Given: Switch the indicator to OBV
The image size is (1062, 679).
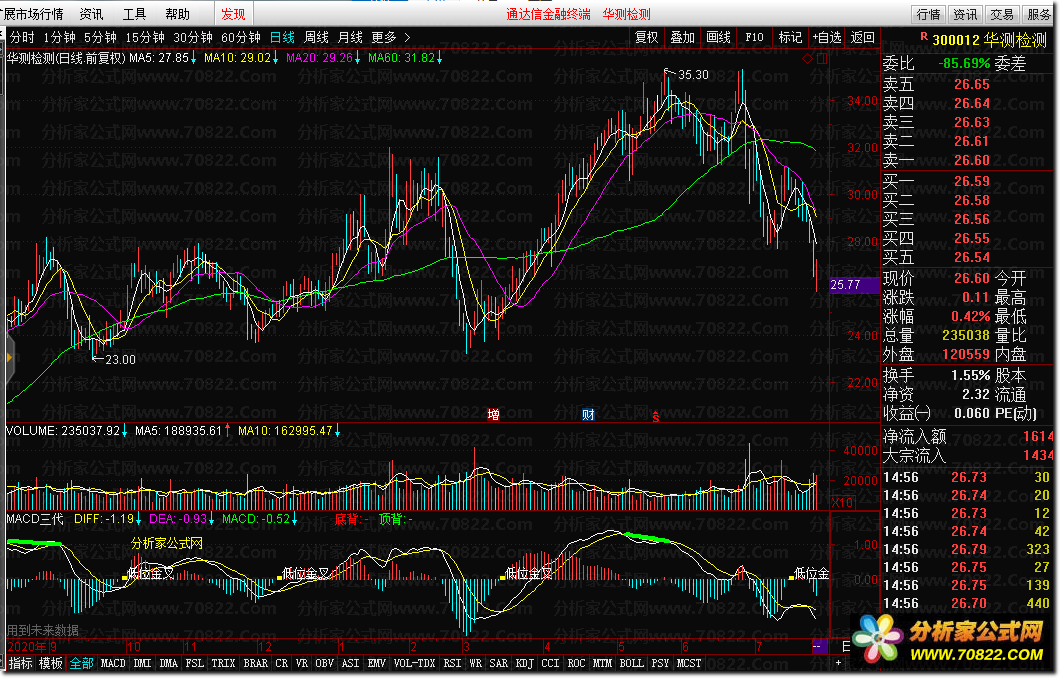Looking at the screenshot, I should click(x=324, y=663).
